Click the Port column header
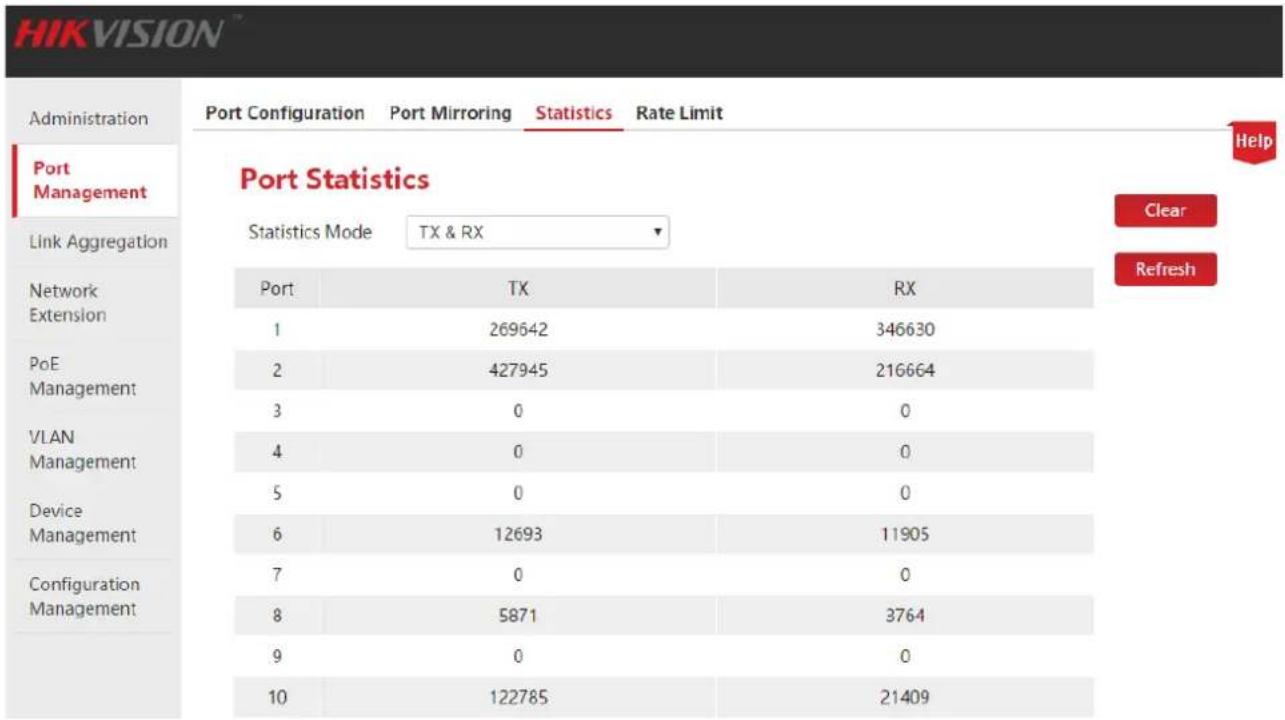The image size is (1285, 720). (277, 289)
